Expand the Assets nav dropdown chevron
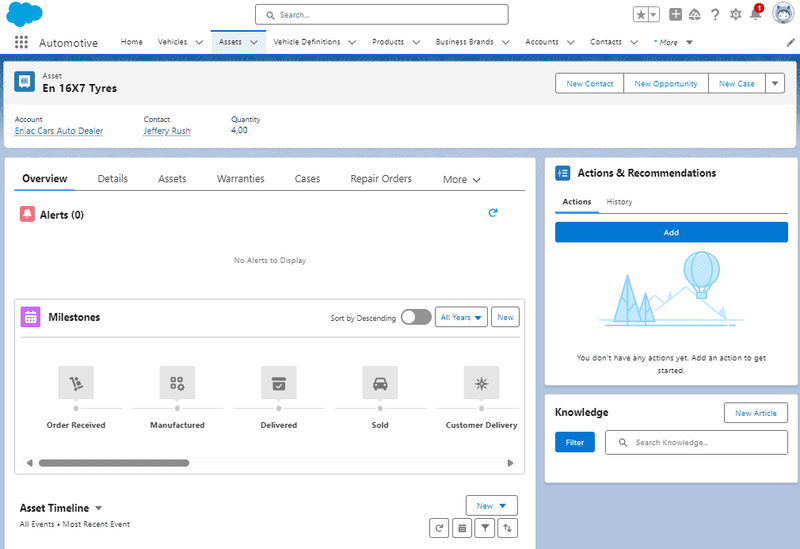800x549 pixels. click(x=254, y=42)
